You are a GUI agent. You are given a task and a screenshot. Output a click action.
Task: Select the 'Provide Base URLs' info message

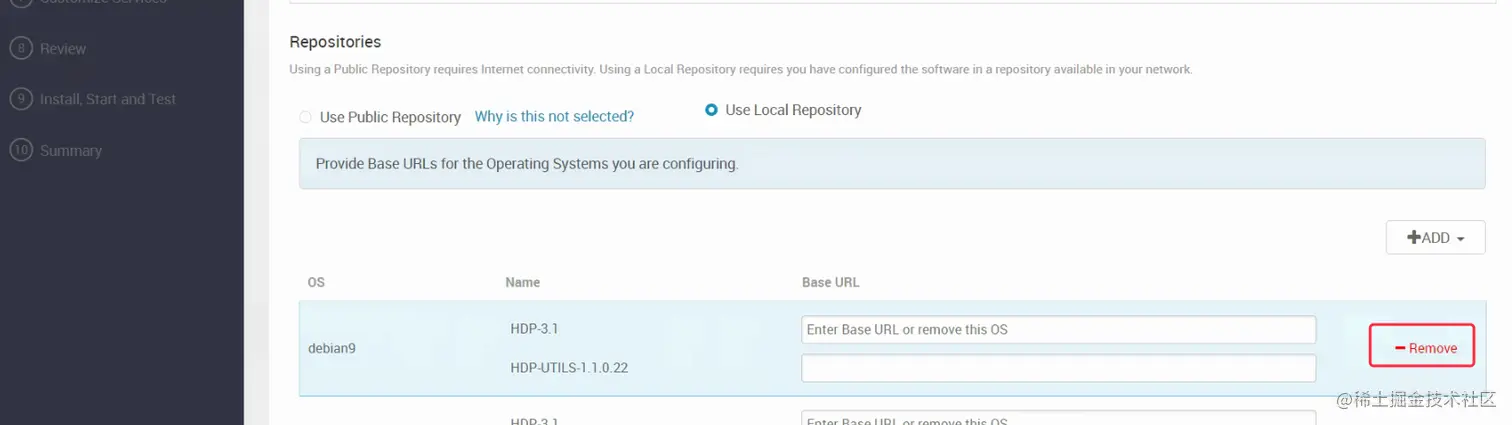[892, 164]
